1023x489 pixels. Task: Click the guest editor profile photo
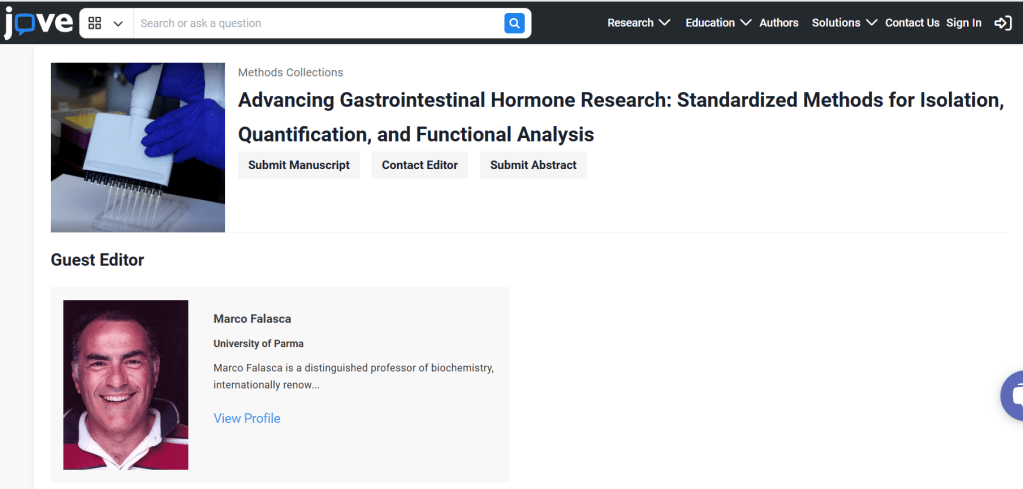point(126,385)
